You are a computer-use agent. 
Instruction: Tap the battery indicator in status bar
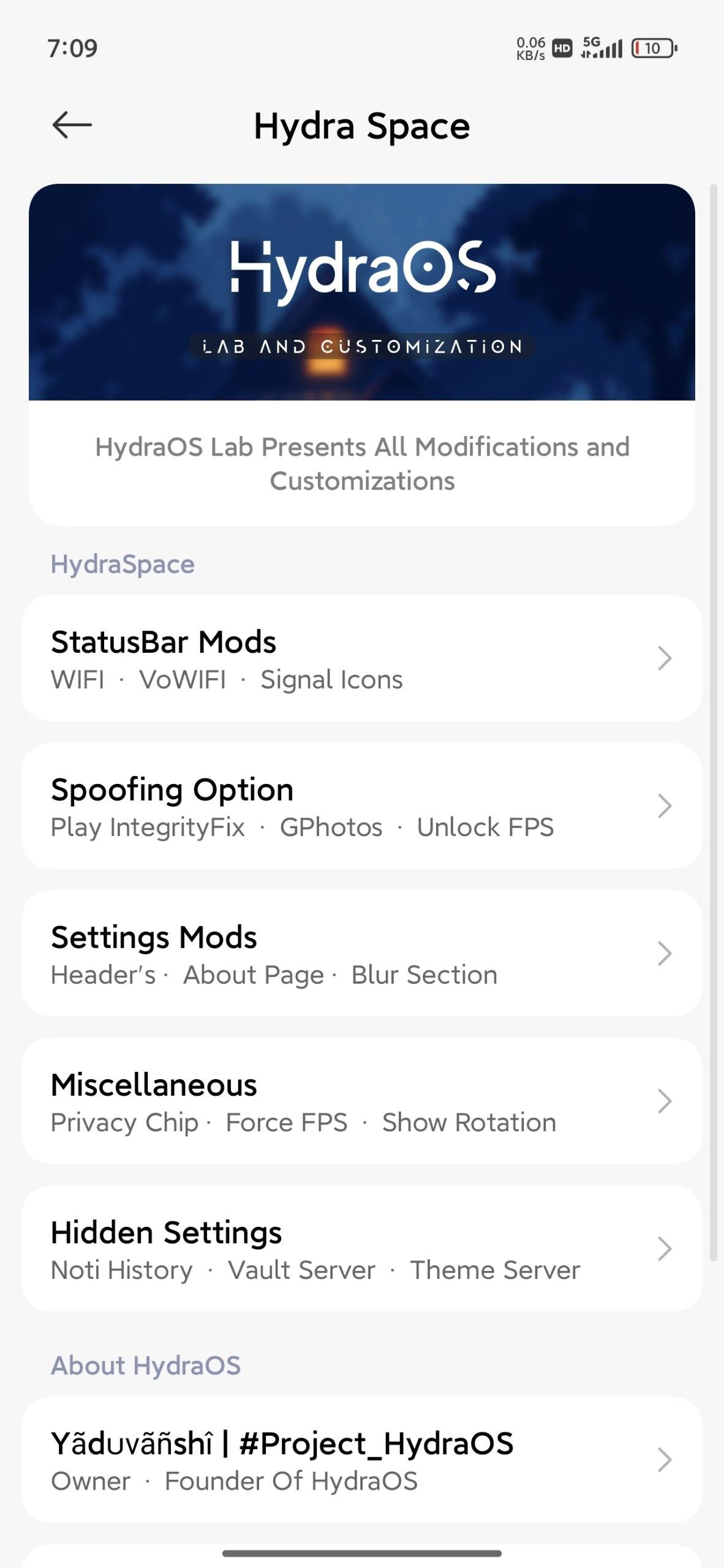[654, 48]
